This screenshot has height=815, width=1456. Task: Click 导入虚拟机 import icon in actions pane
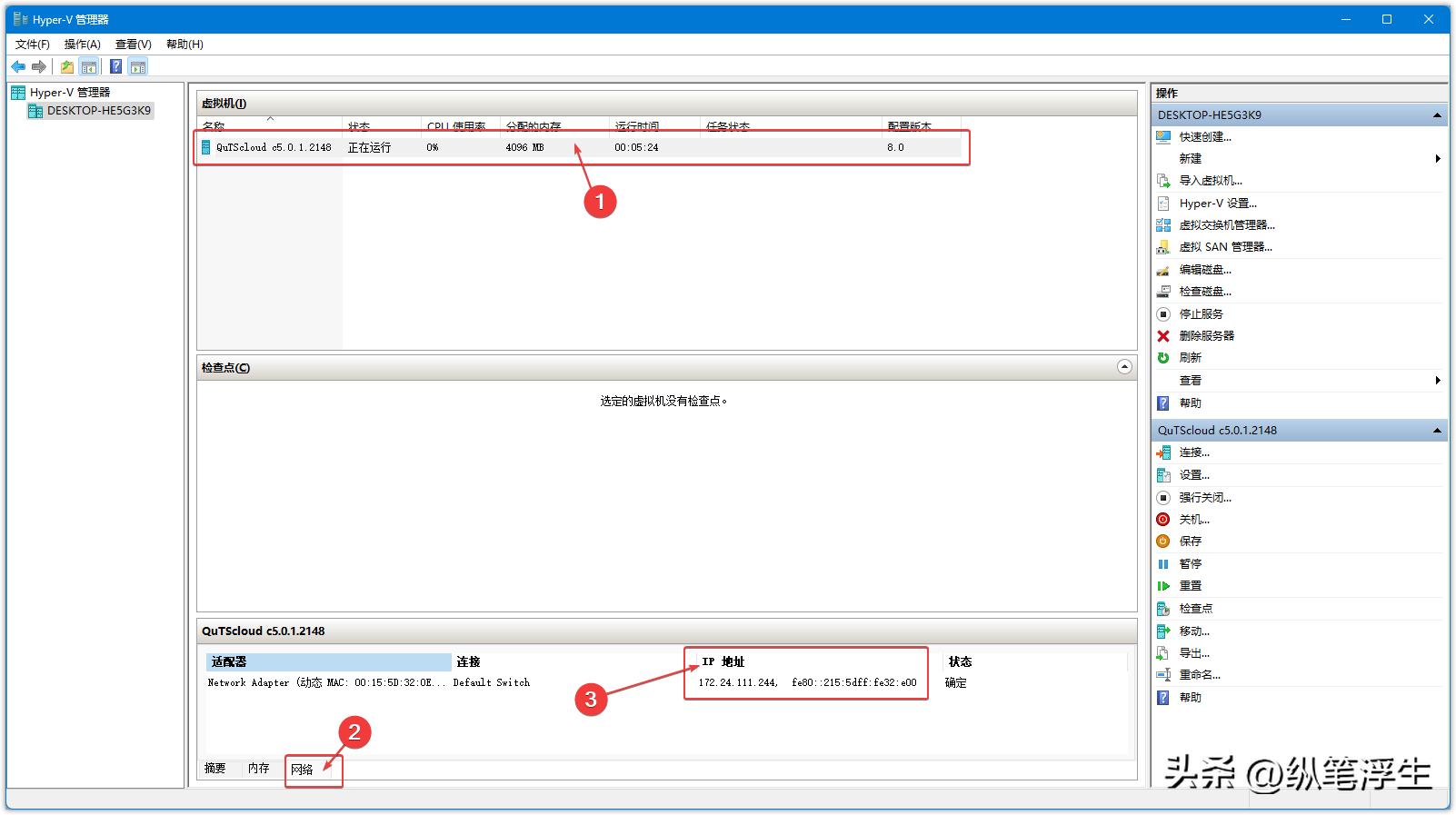point(1163,181)
